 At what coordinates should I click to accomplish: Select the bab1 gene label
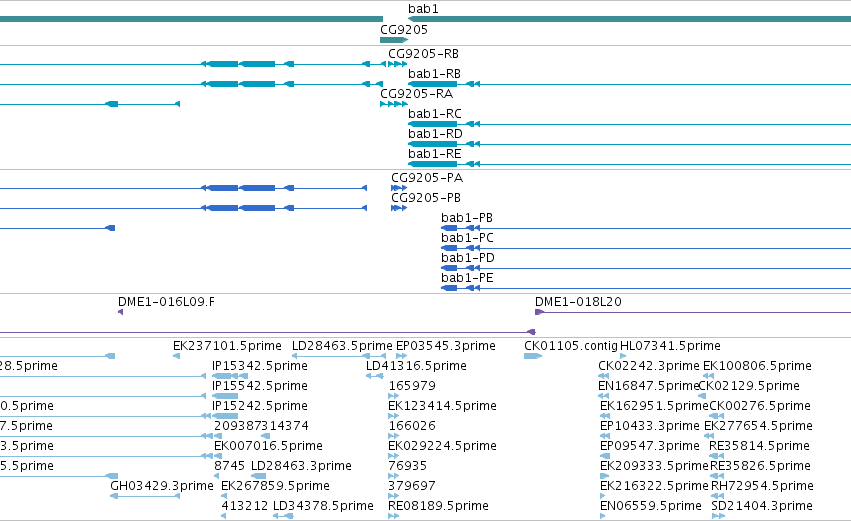point(423,9)
